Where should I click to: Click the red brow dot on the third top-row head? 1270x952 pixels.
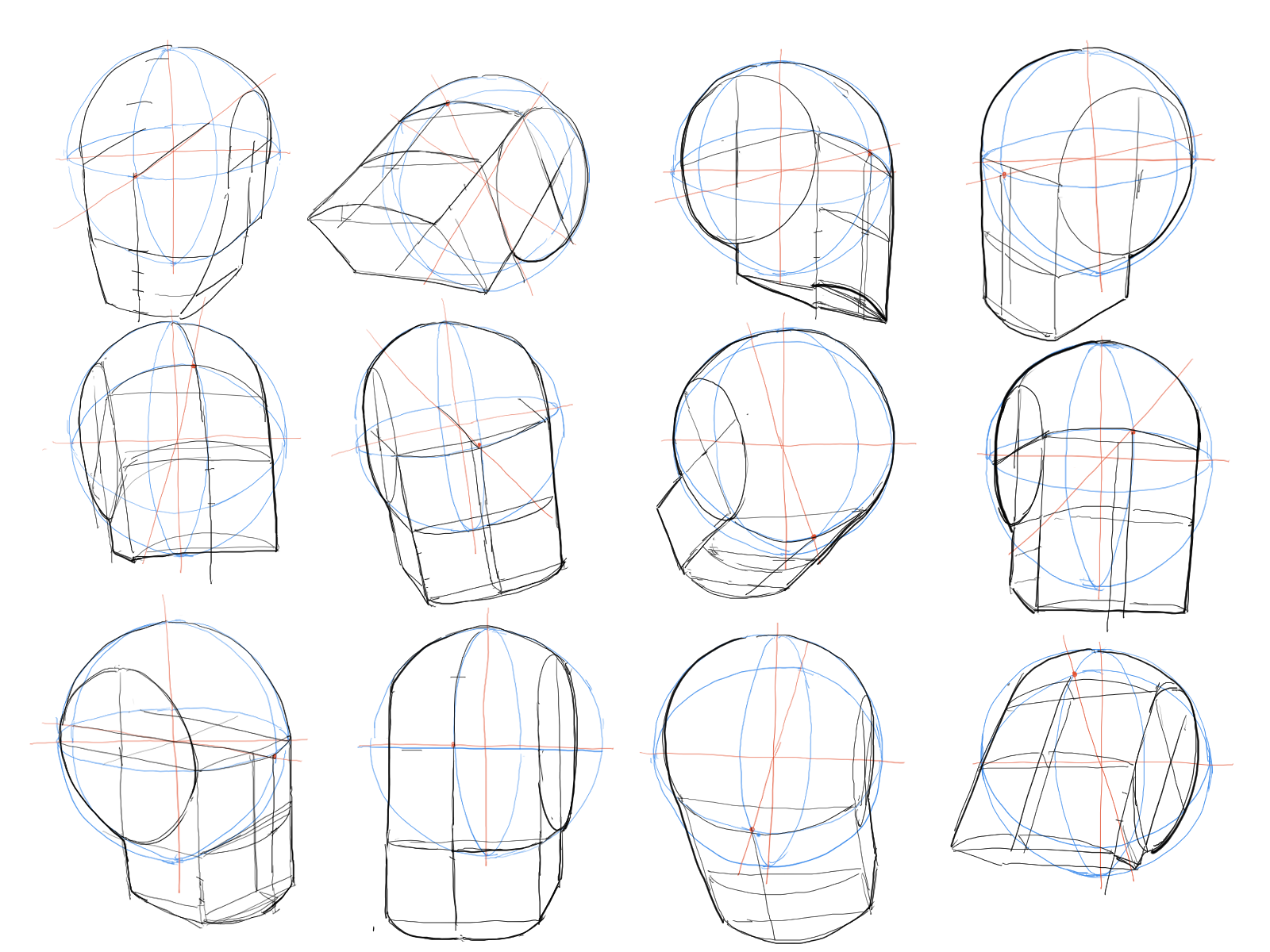[x=869, y=152]
